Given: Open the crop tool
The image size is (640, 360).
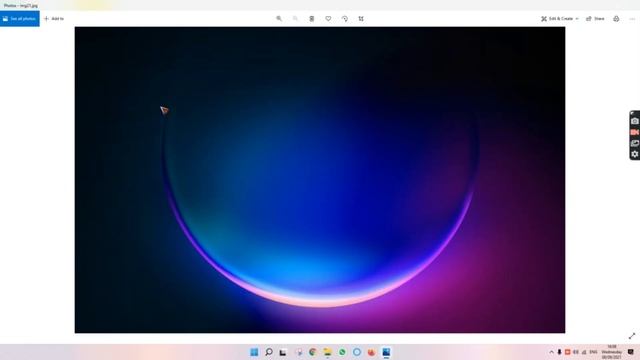Looking at the screenshot, I should point(361,19).
